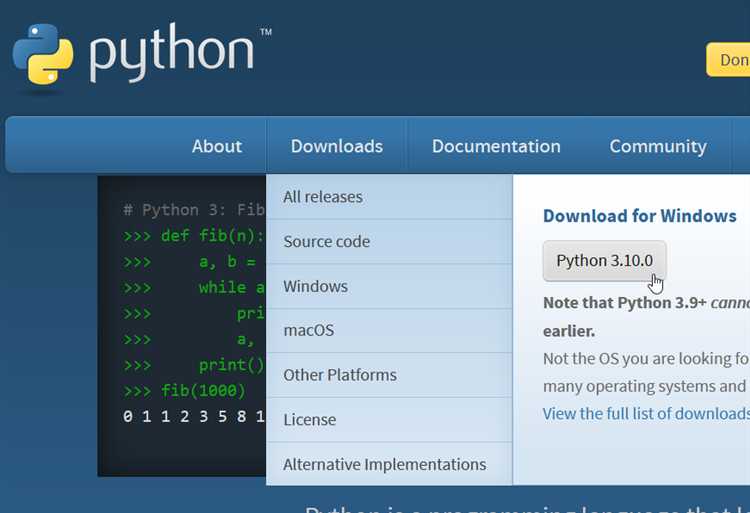Click the '# Python 3: Fib' comment line

[x=194, y=210]
